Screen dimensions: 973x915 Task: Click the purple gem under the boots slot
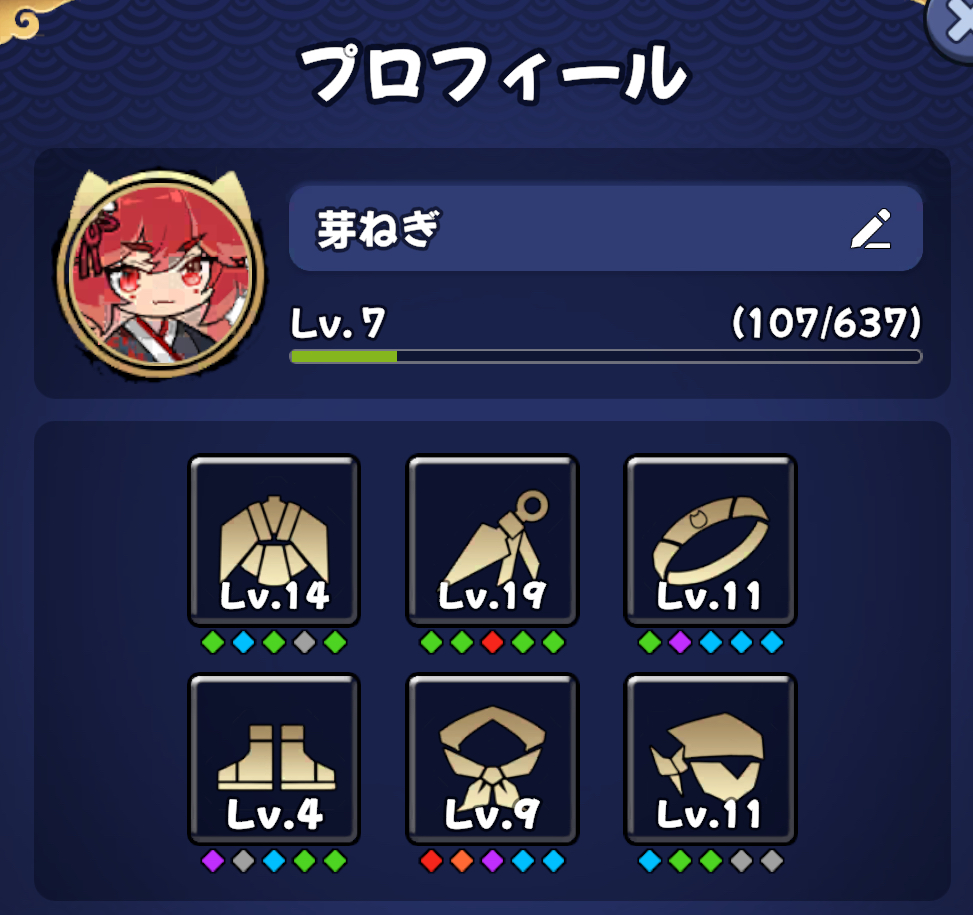pos(213,861)
